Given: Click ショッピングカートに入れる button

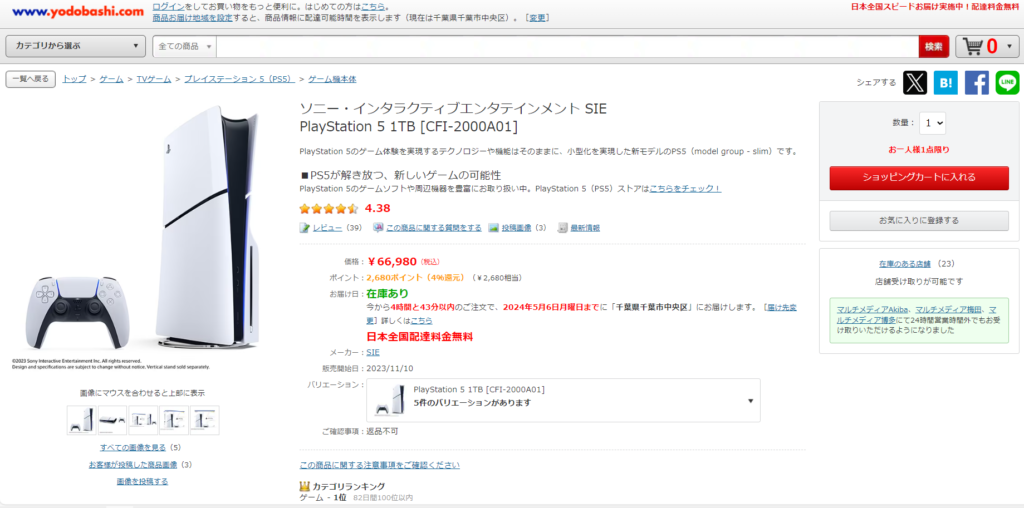Looking at the screenshot, I should [919, 178].
